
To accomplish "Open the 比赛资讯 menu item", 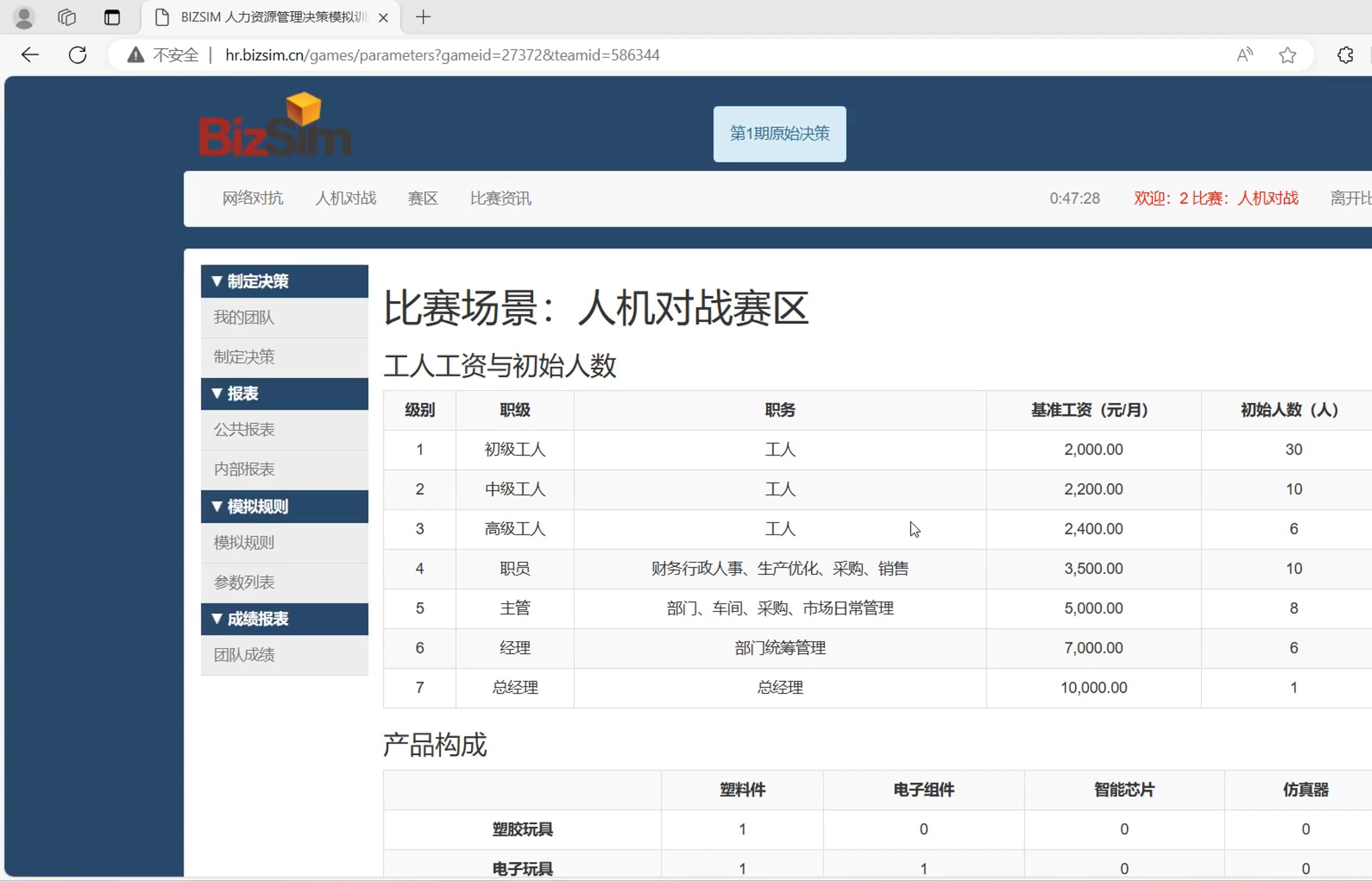I will tap(500, 198).
